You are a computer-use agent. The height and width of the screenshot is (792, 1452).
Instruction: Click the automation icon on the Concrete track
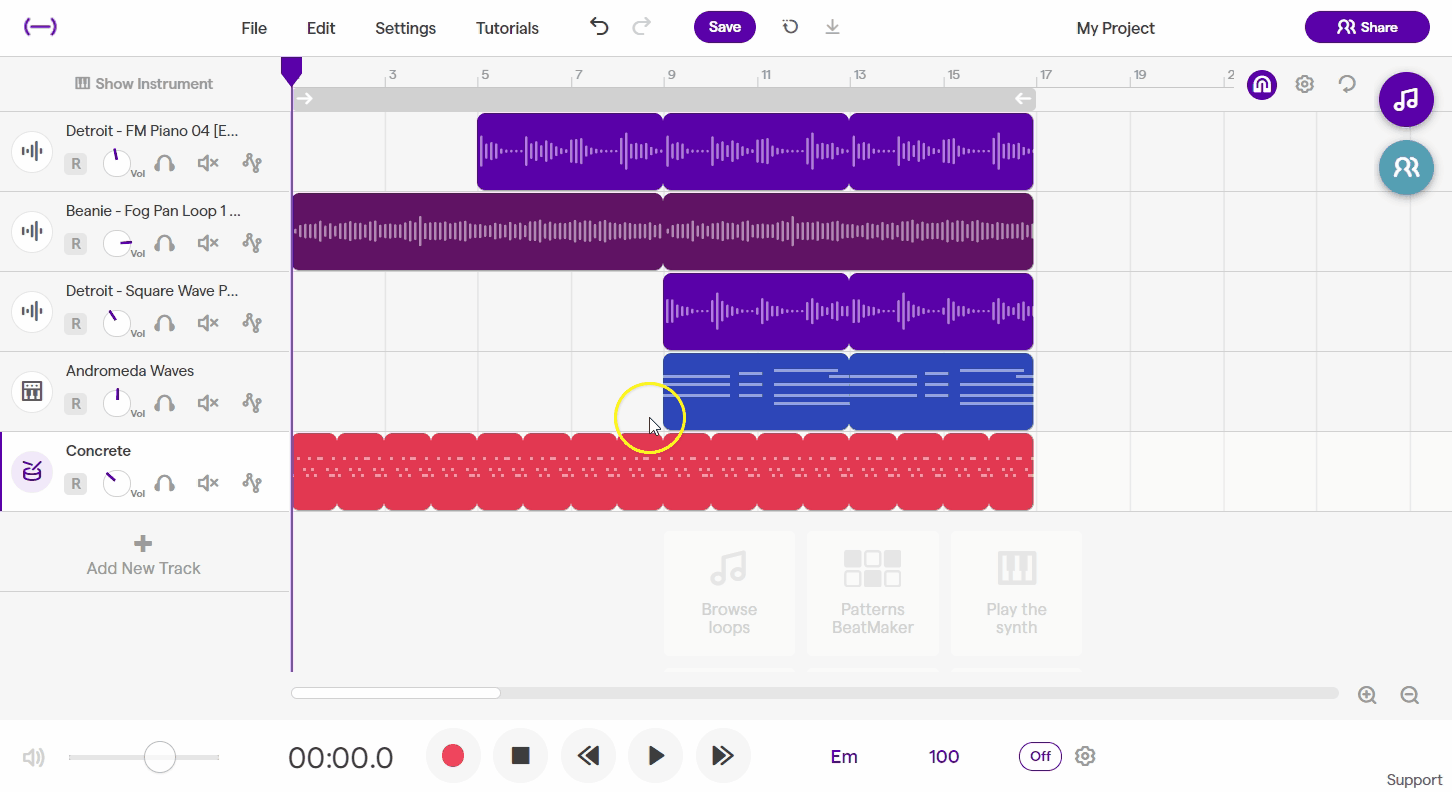point(252,483)
